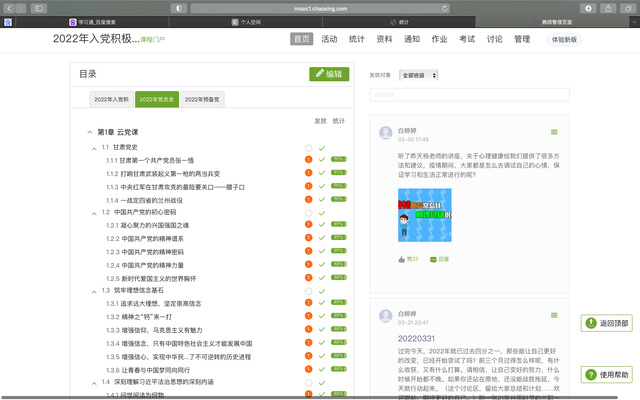
Task: Click the 使用帮助 button
Action: pyautogui.click(x=607, y=374)
